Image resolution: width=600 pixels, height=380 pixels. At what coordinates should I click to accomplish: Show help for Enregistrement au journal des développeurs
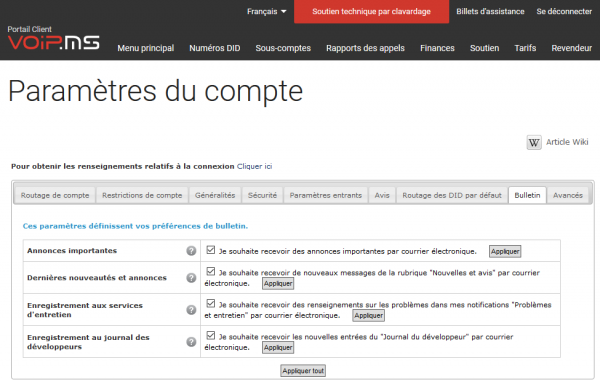191,342
